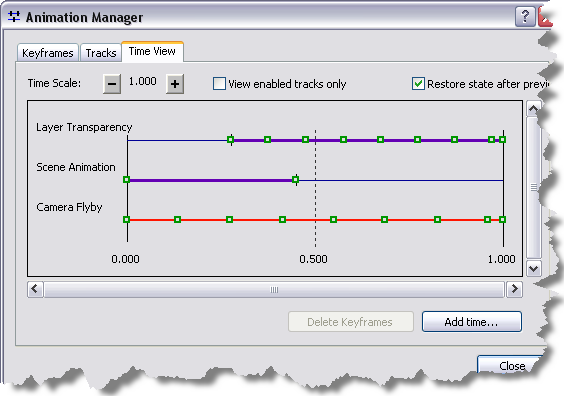Click the horizontal scrollbar thumb

pos(274,290)
